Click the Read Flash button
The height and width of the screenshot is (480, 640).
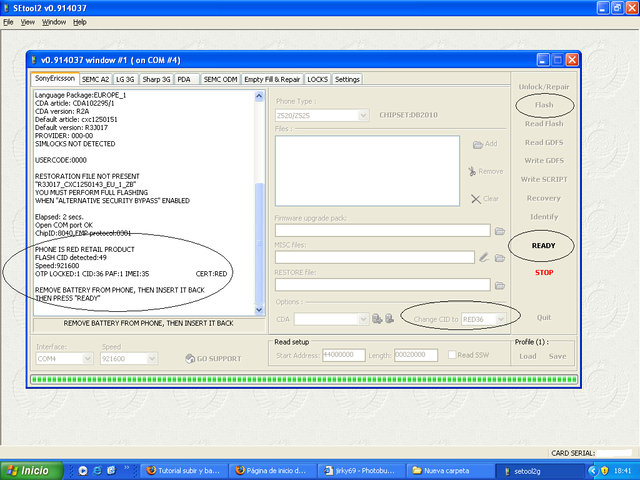(544, 124)
